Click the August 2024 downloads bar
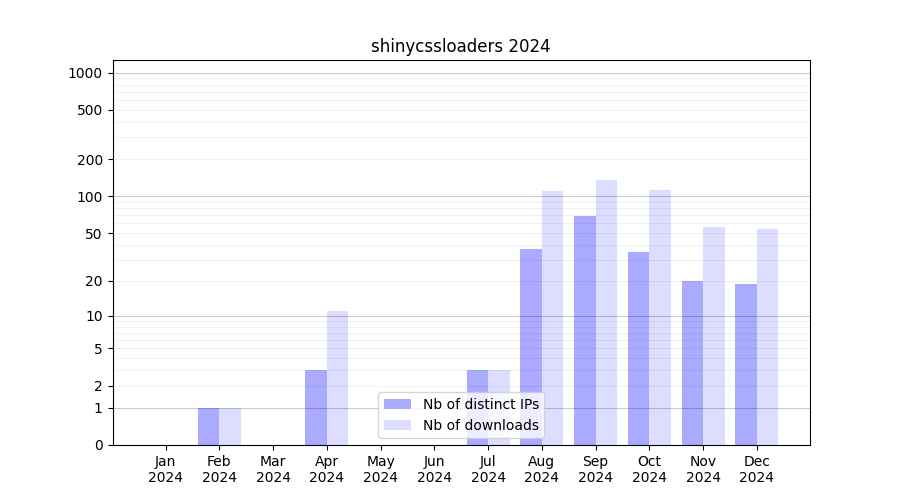The width and height of the screenshot is (900, 500). pos(552,318)
